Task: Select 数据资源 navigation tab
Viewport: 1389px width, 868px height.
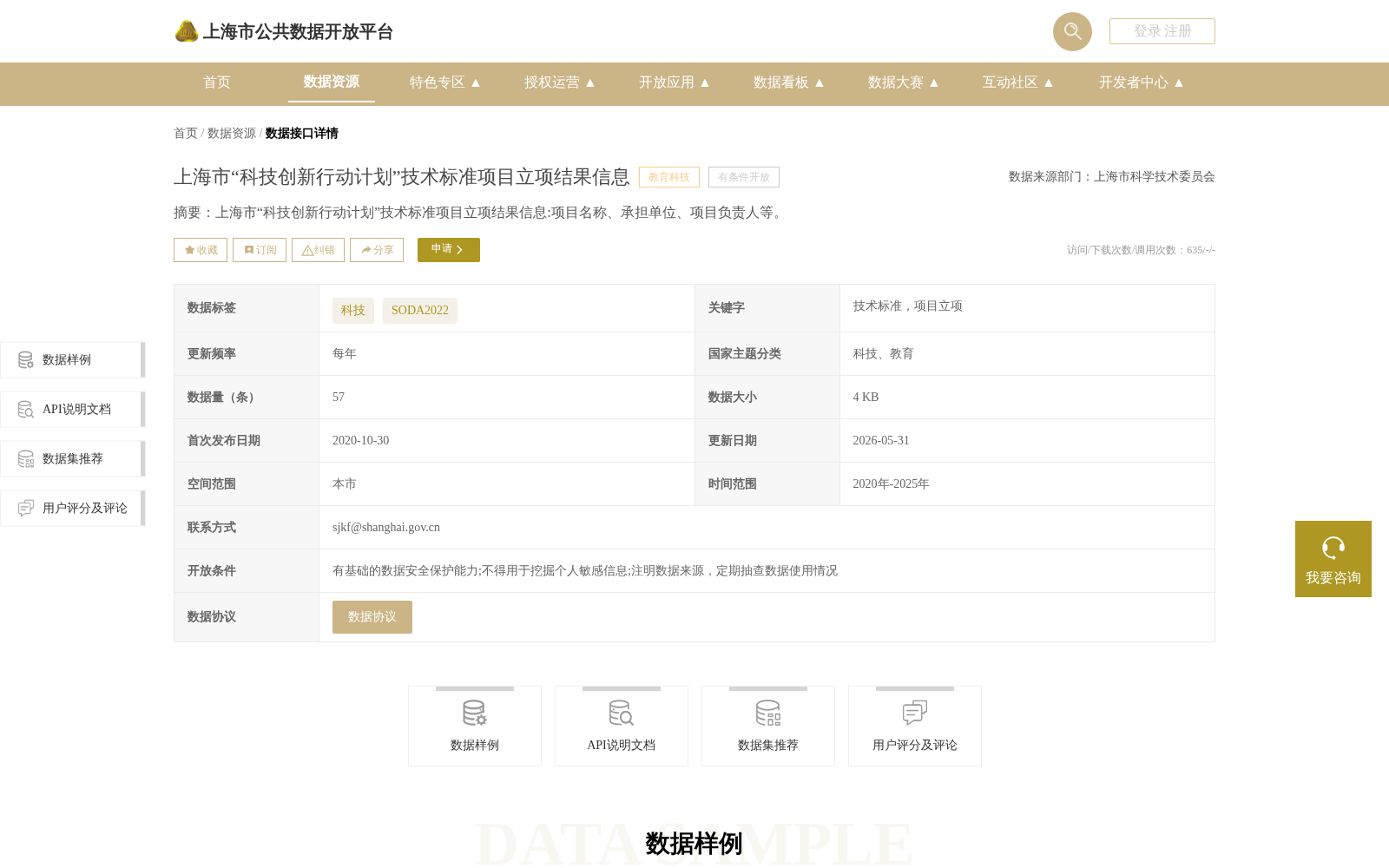Action: [x=332, y=82]
